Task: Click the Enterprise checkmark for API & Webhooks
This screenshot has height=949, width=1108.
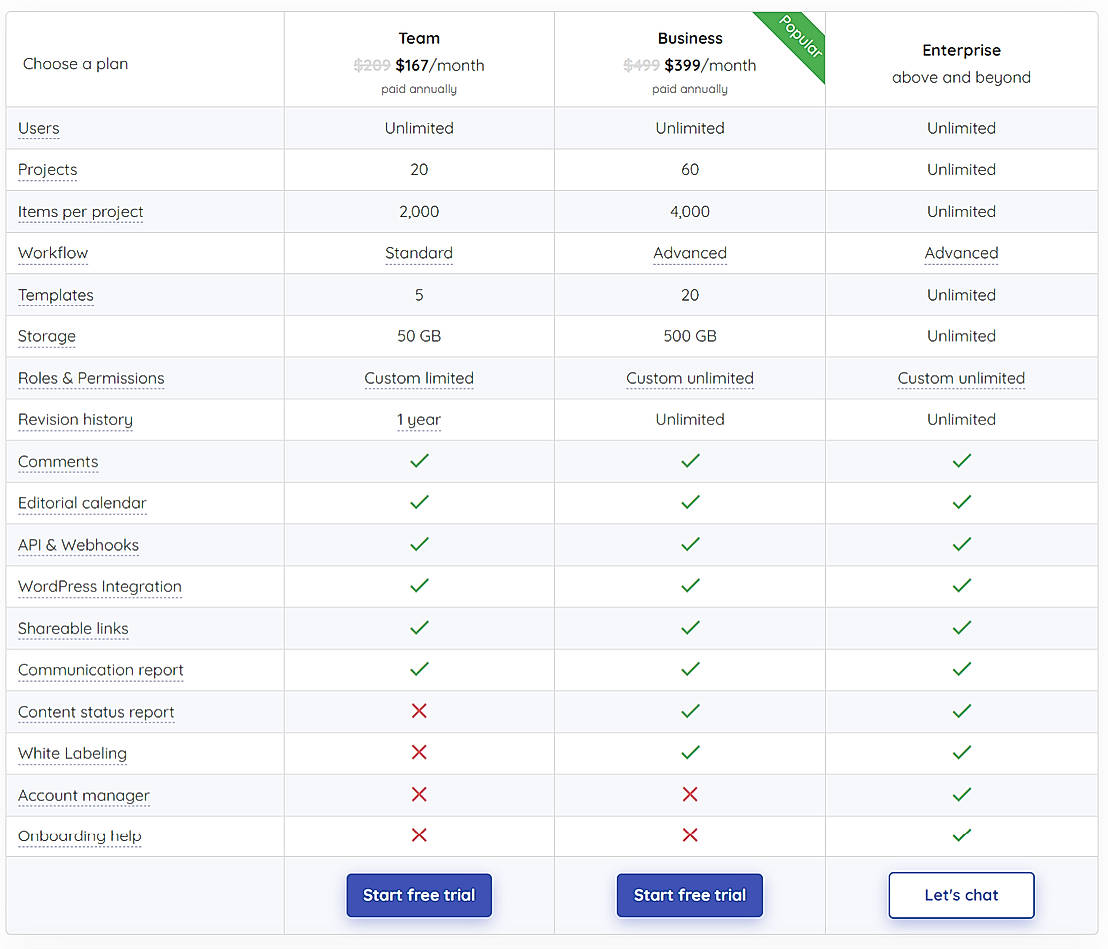Action: (x=962, y=544)
